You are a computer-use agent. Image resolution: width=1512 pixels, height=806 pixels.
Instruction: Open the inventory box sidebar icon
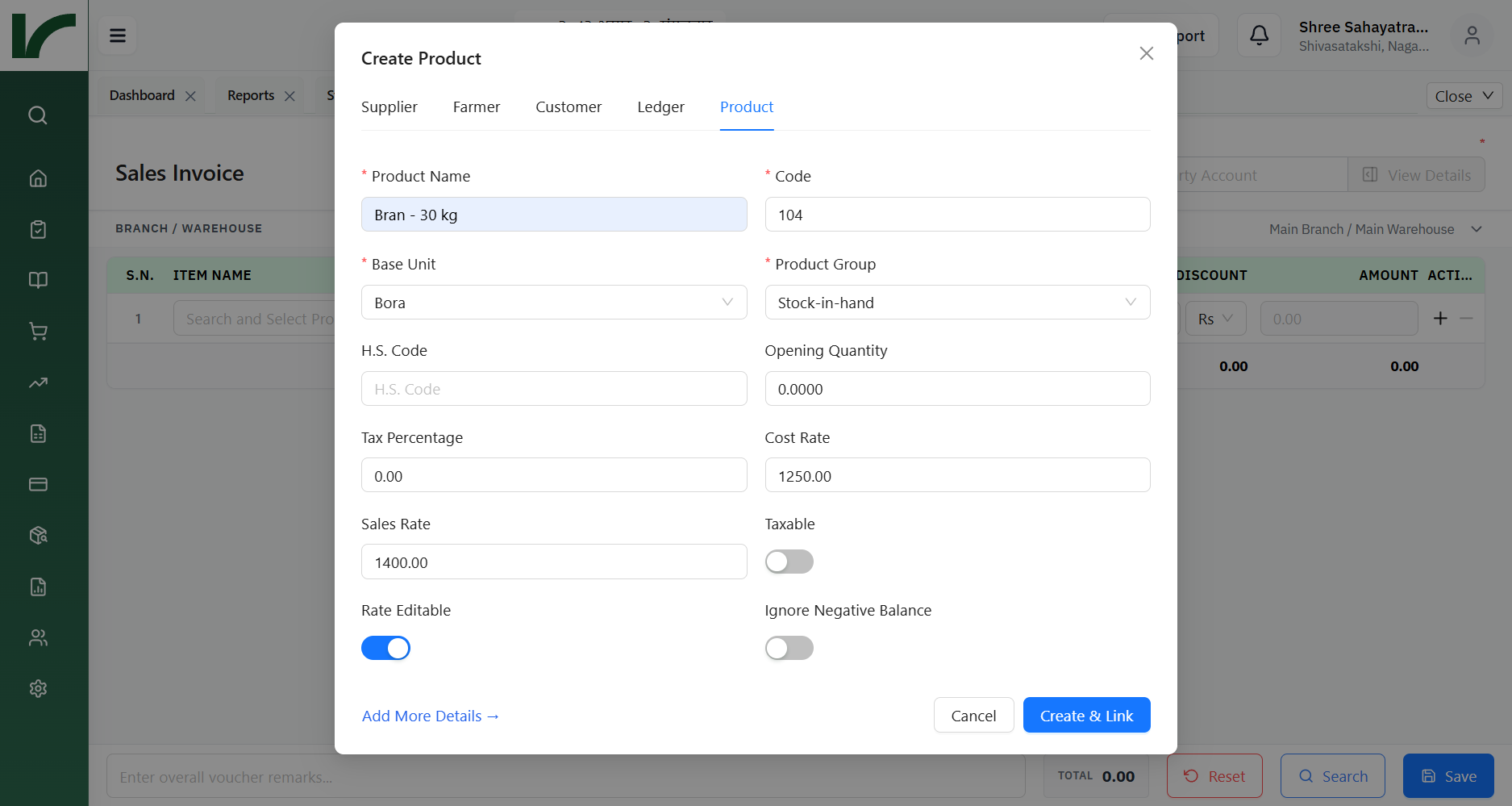(x=38, y=536)
